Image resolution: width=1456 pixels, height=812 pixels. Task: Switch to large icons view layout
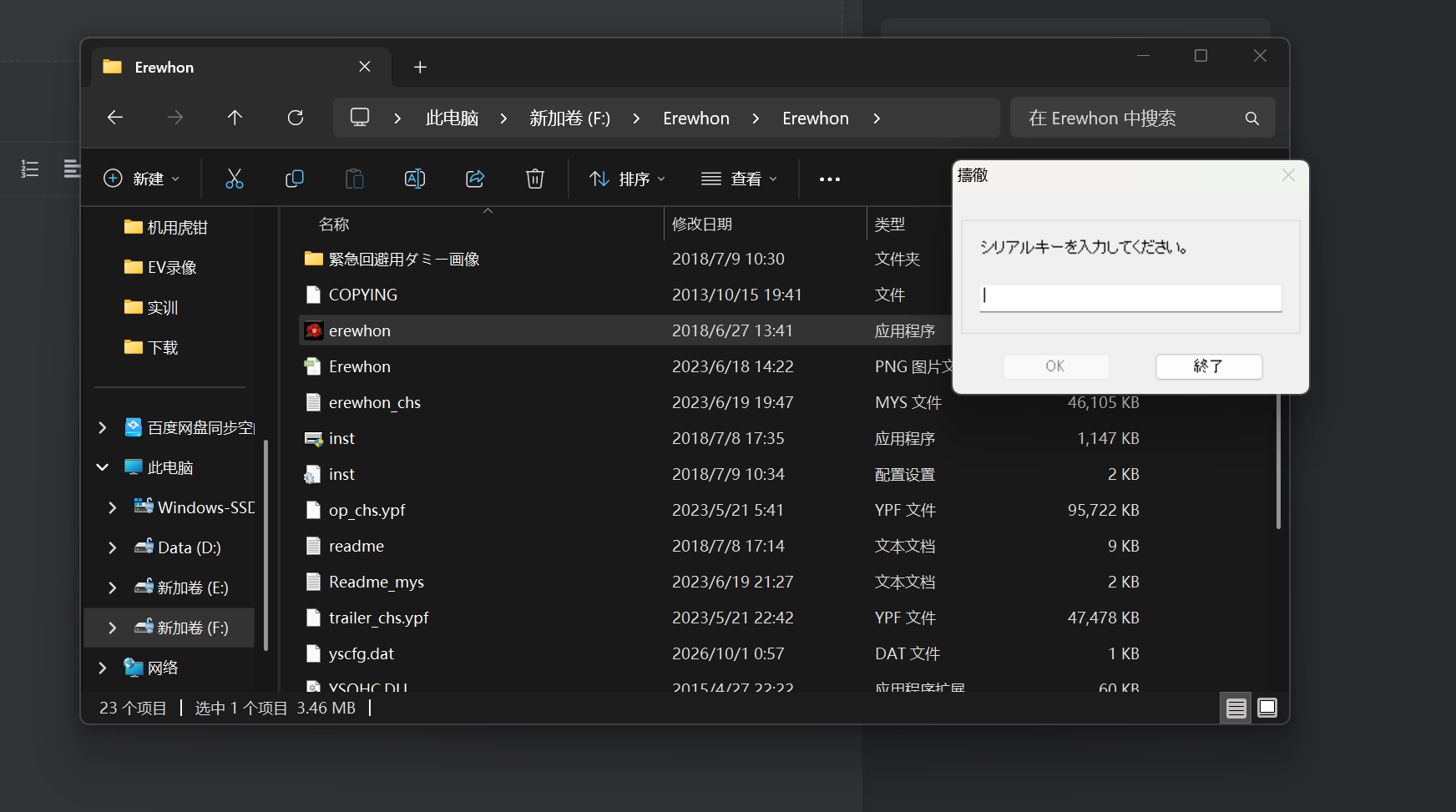coord(1267,709)
